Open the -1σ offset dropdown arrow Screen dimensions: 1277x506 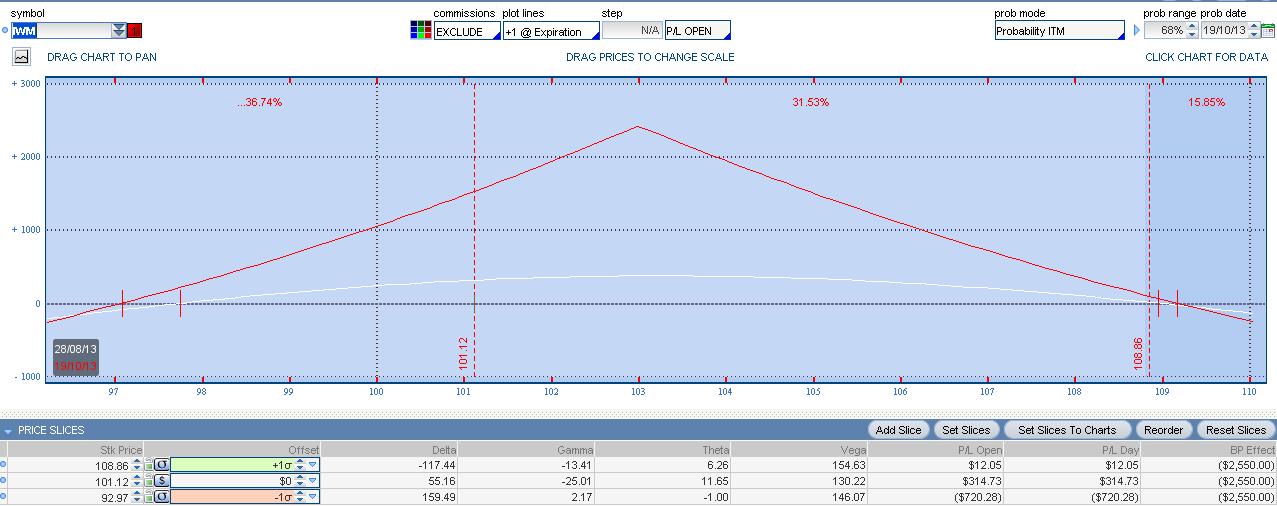(x=312, y=497)
